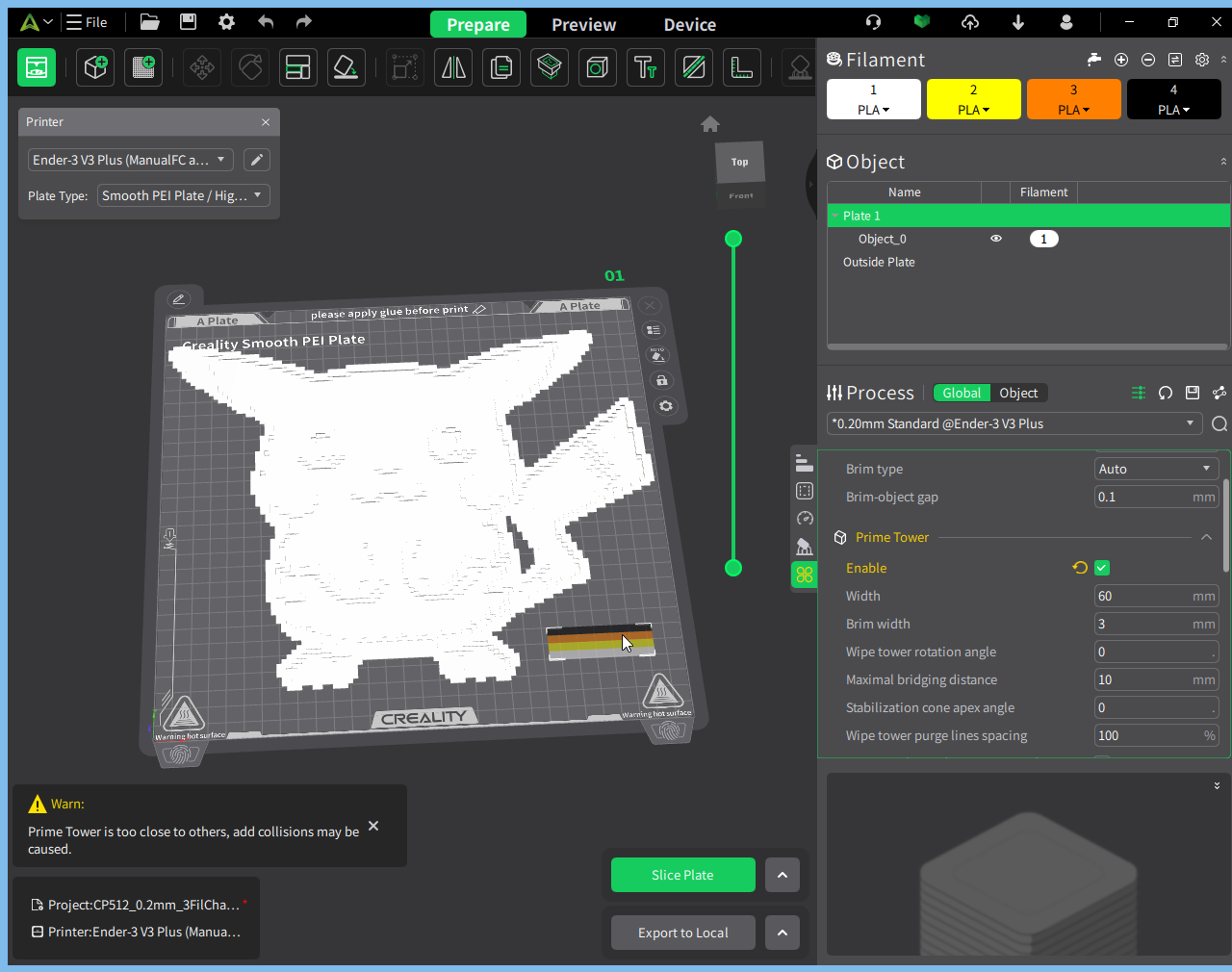Toggle the advanced settings list icon in Process

click(x=1139, y=393)
